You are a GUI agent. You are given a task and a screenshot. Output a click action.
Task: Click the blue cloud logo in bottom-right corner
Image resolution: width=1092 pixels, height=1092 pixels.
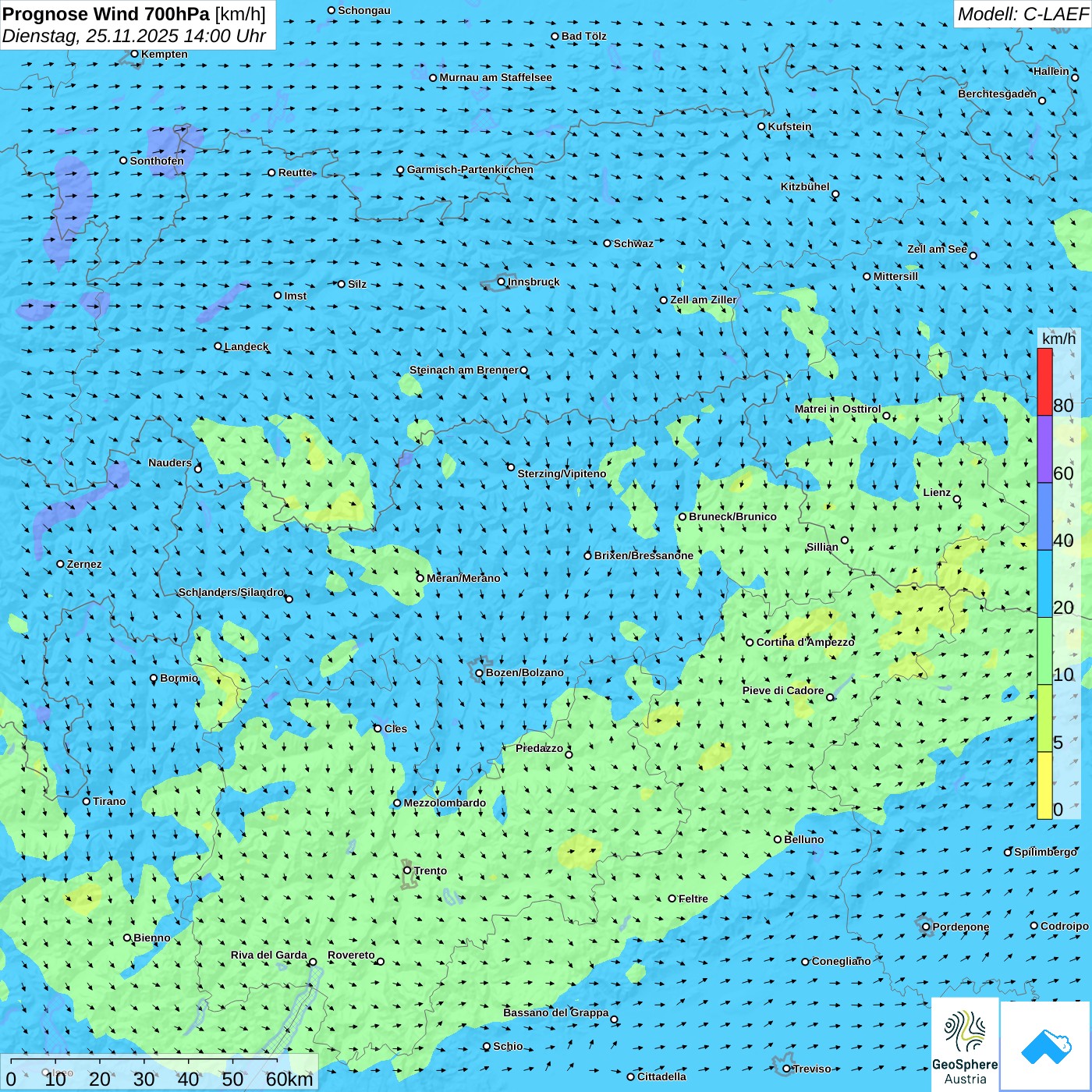tap(1045, 1045)
